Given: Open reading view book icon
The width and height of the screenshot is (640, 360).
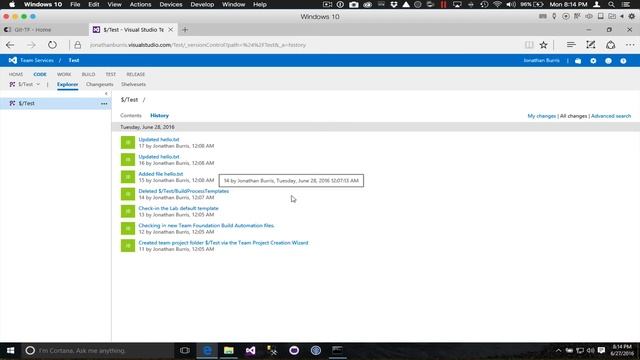Looking at the screenshot, I should click(529, 45).
